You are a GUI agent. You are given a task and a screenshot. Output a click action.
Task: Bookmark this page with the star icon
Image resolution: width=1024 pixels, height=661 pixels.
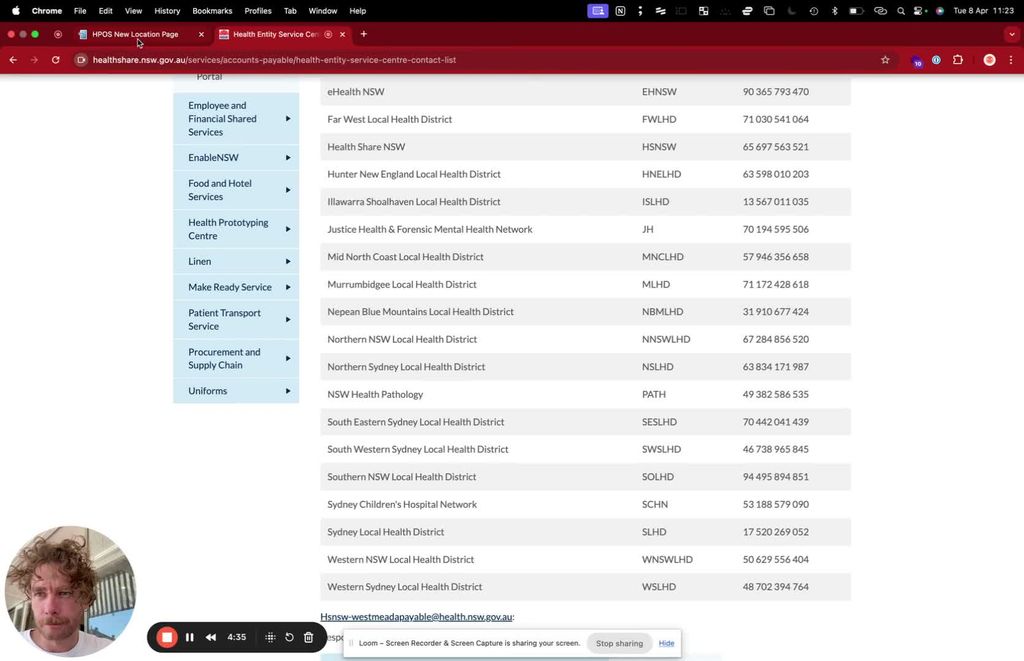885,60
